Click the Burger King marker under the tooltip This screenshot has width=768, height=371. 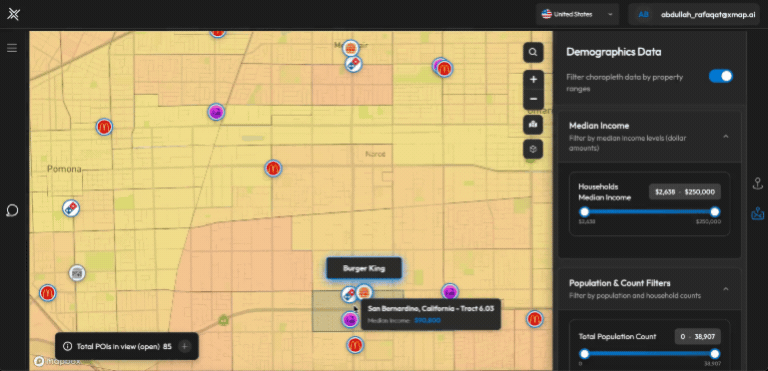(364, 293)
